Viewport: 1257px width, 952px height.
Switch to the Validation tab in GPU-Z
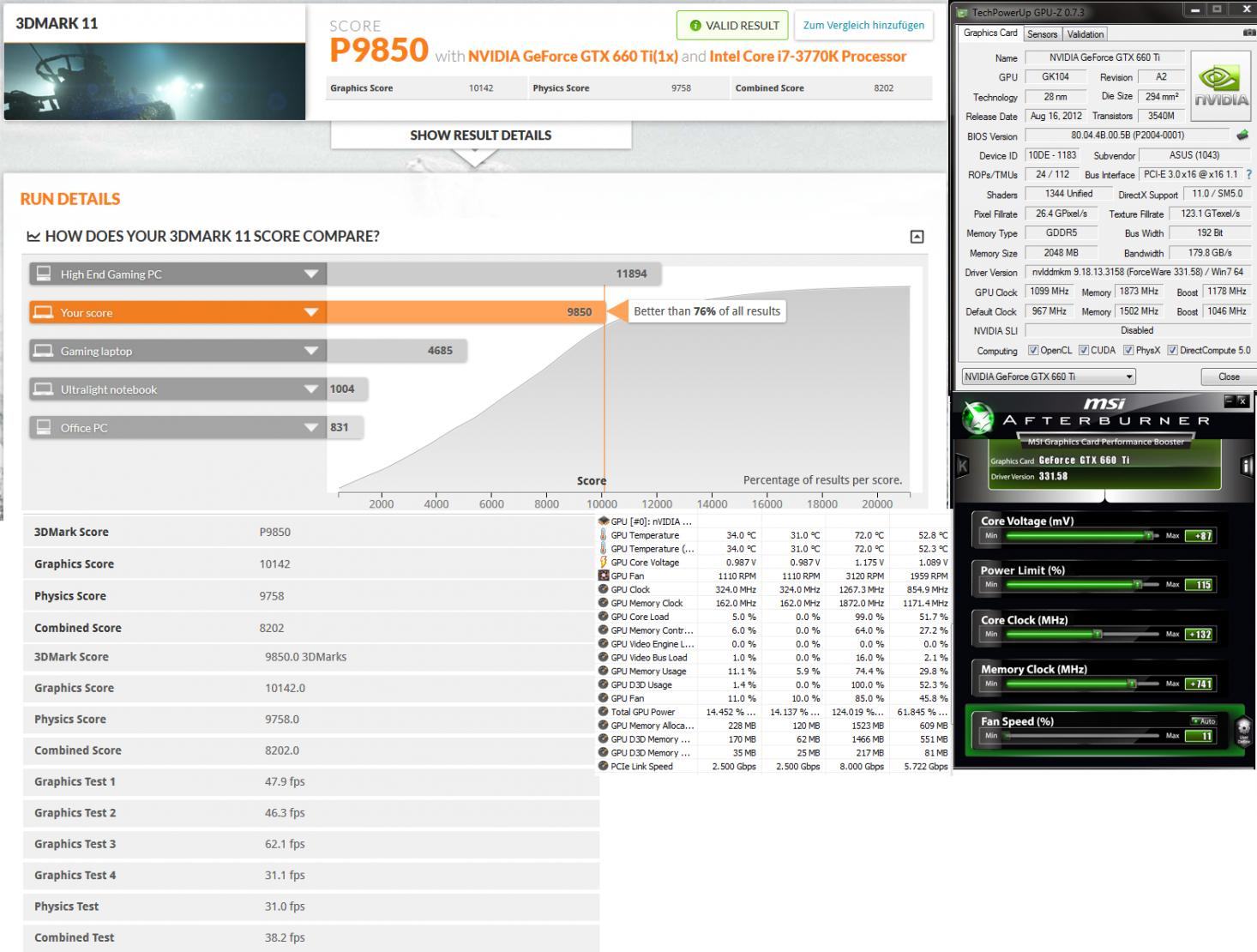point(1086,34)
